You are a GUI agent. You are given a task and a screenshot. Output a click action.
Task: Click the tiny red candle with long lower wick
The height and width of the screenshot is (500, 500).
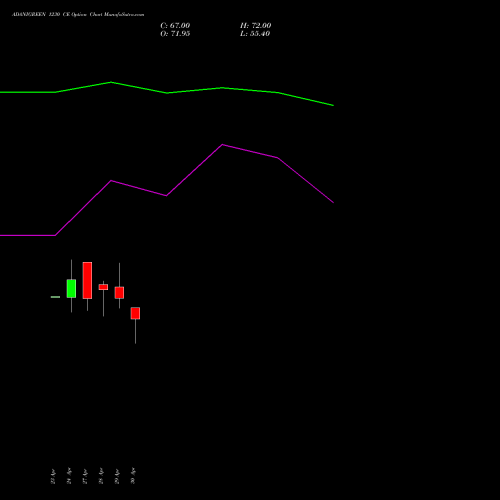(x=103, y=287)
